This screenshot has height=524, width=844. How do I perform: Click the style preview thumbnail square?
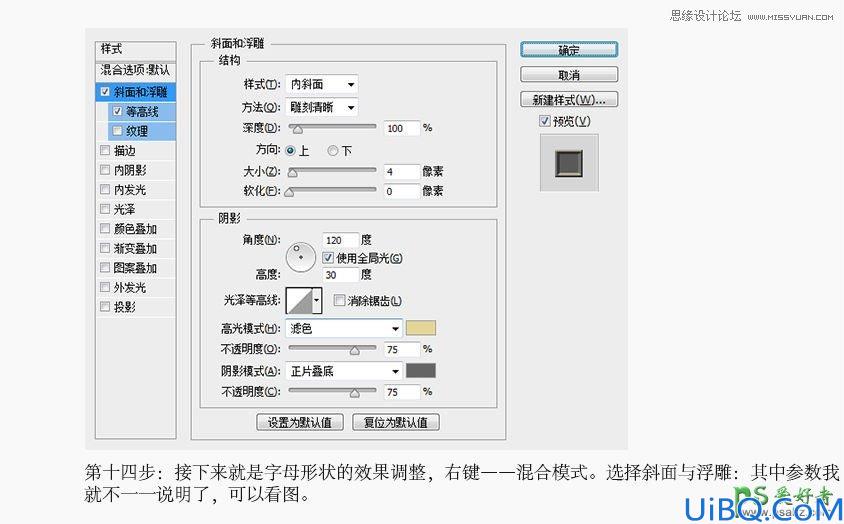coord(569,163)
